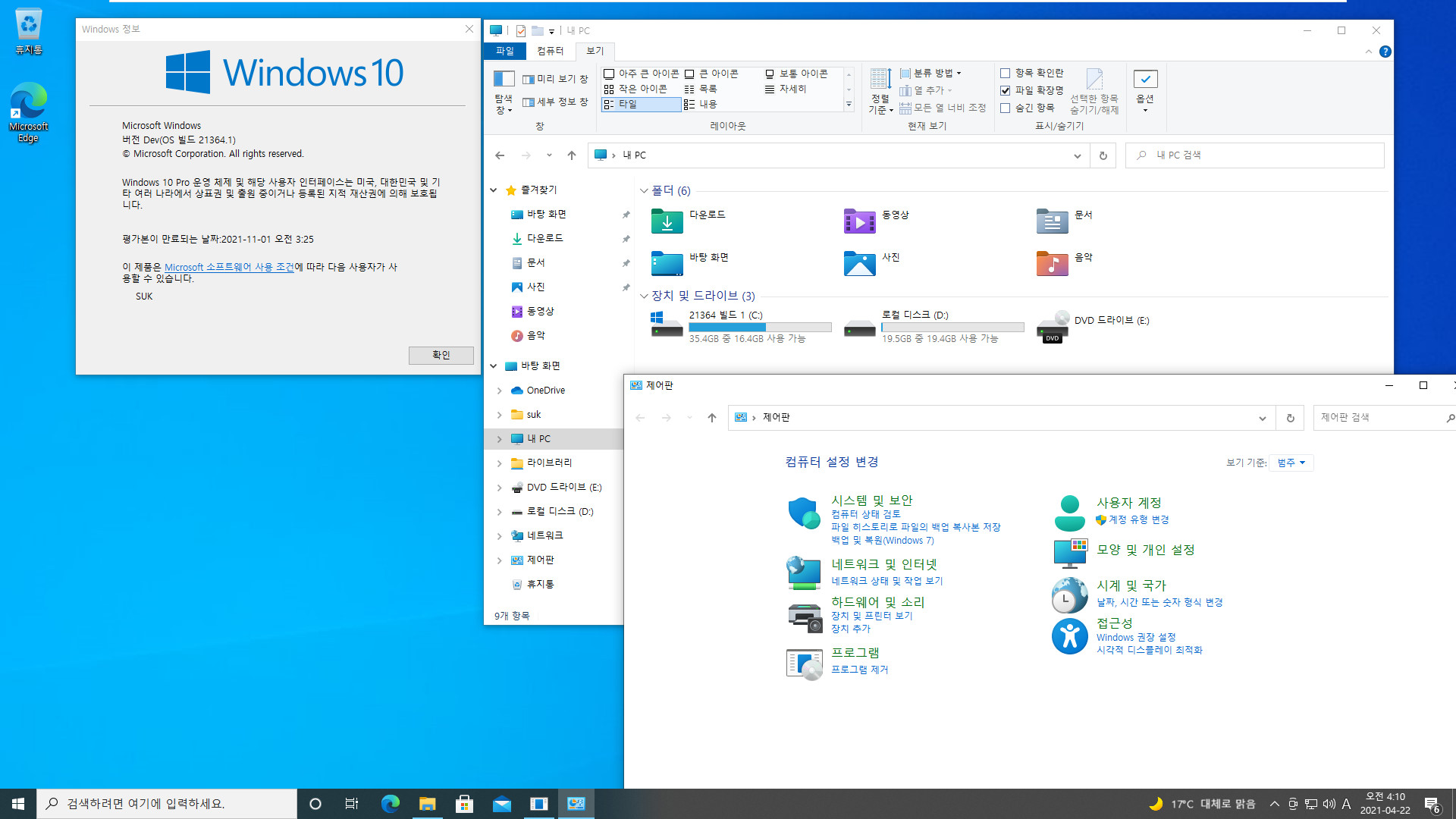1456x819 pixels.
Task: Open Microsoft Store from the taskbar
Action: (464, 804)
